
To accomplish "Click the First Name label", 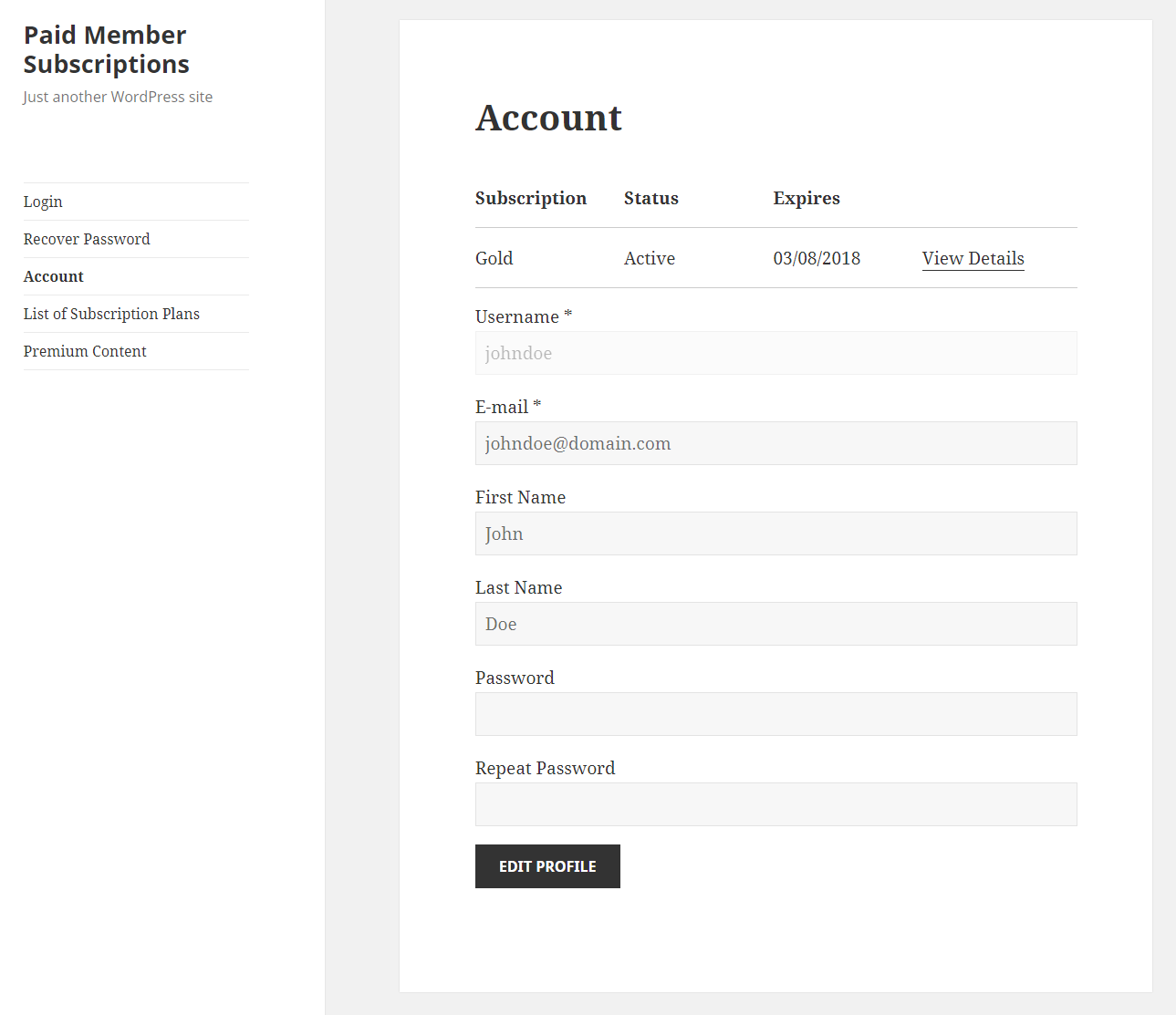I will 520,497.
